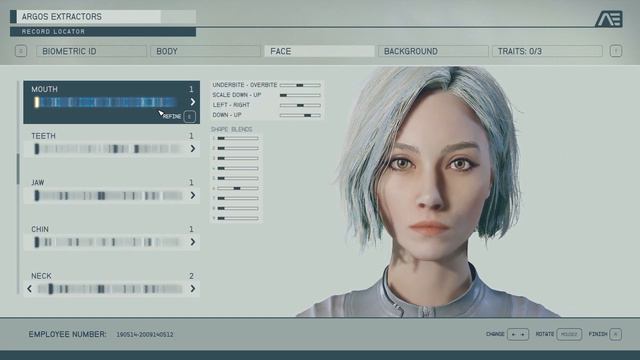Open the Background tab
This screenshot has height=360, width=640.
[x=433, y=51]
